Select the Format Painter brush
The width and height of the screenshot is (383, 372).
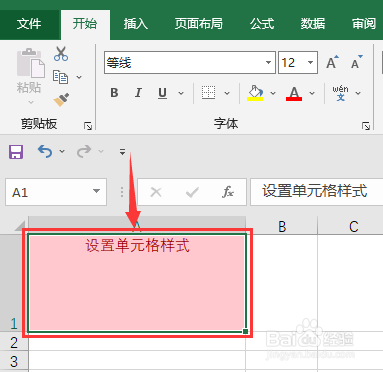point(61,100)
